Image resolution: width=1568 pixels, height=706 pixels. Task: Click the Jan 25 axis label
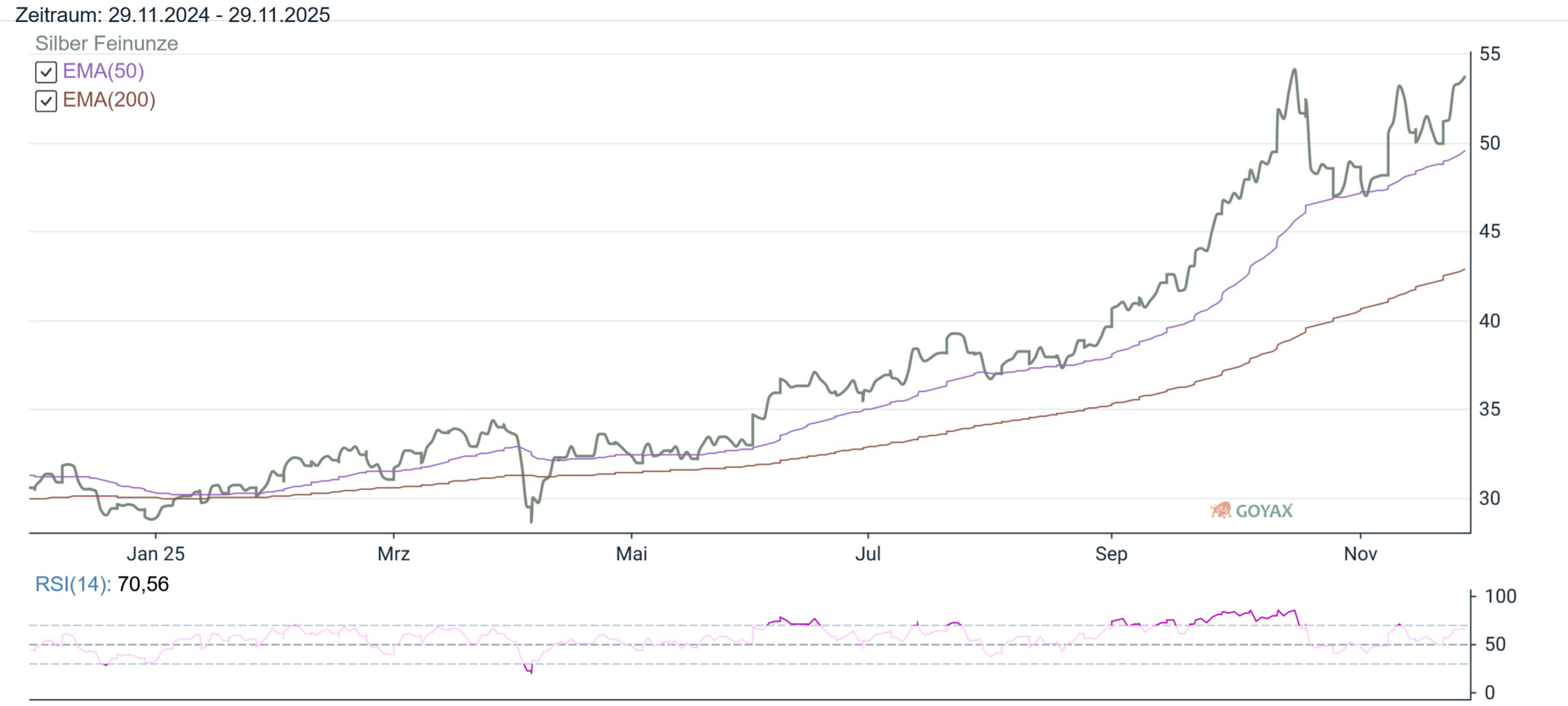click(x=156, y=554)
